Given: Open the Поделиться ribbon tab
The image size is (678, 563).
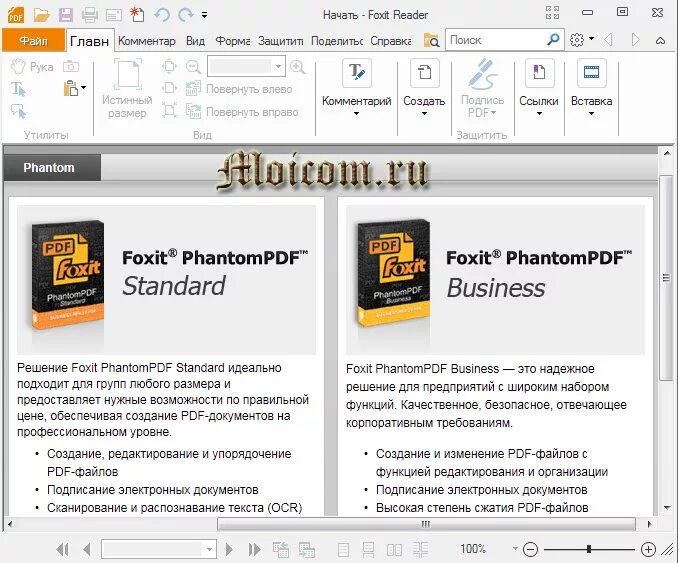Looking at the screenshot, I should [337, 41].
